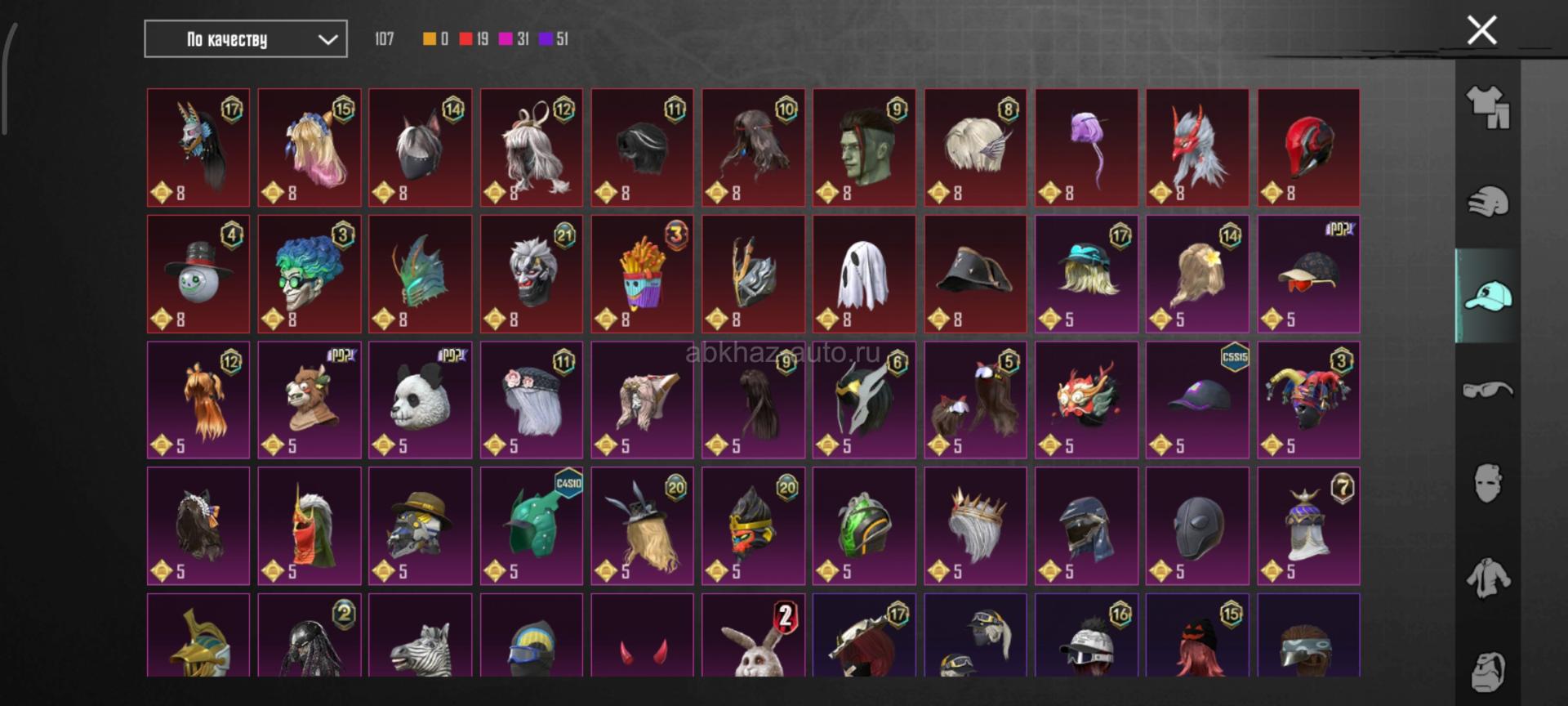
Task: Open the 'По качеству' sort dropdown
Action: click(x=246, y=39)
